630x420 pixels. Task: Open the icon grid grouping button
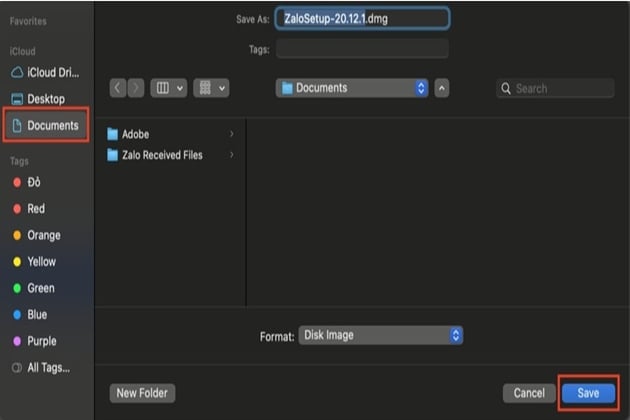pyautogui.click(x=211, y=88)
